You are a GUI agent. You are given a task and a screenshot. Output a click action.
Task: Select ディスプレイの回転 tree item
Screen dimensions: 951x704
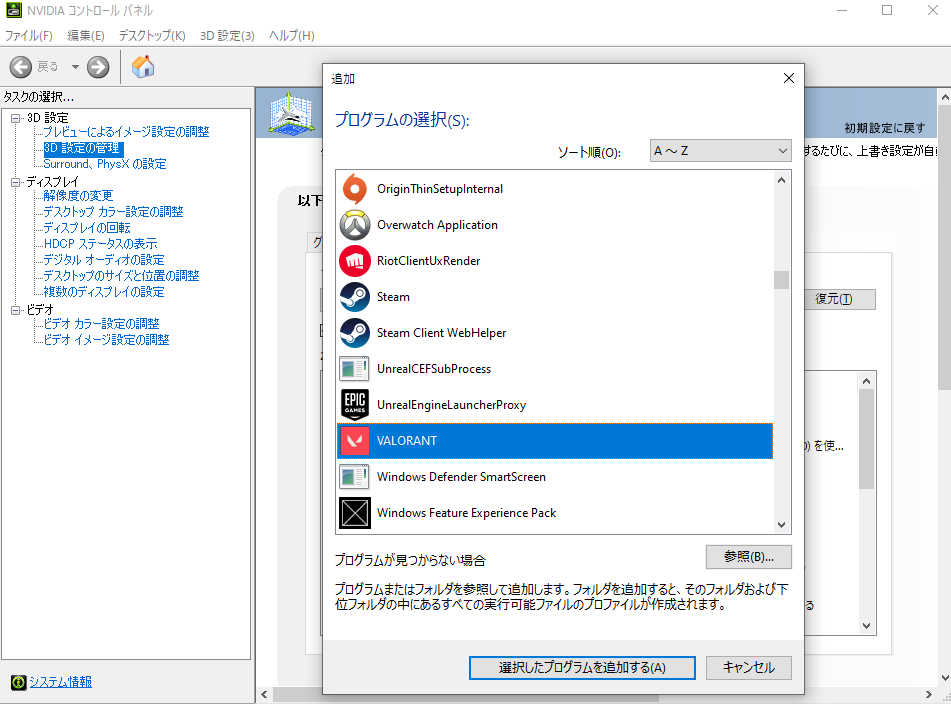click(x=87, y=228)
